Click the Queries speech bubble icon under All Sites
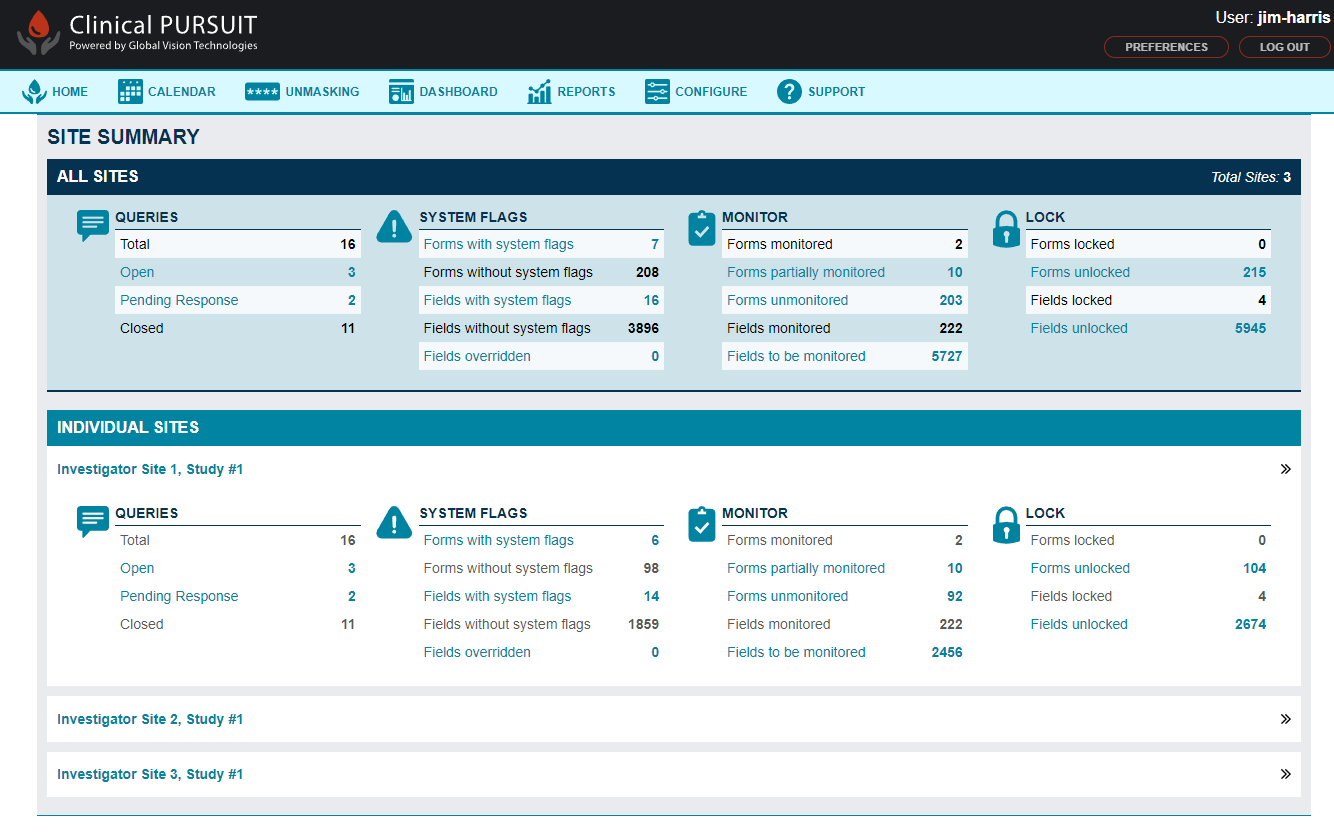1334x836 pixels. click(93, 226)
